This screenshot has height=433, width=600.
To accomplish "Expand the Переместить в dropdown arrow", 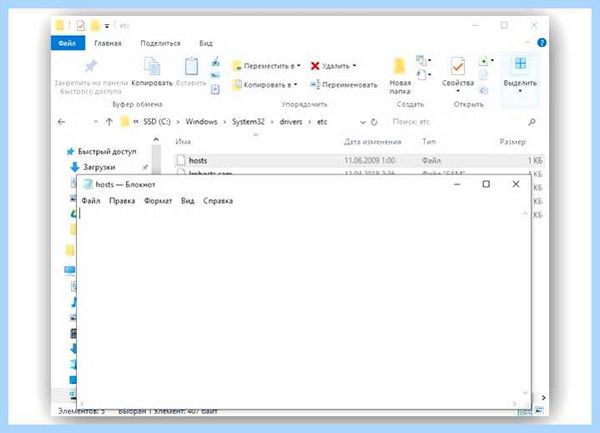I will tap(298, 66).
